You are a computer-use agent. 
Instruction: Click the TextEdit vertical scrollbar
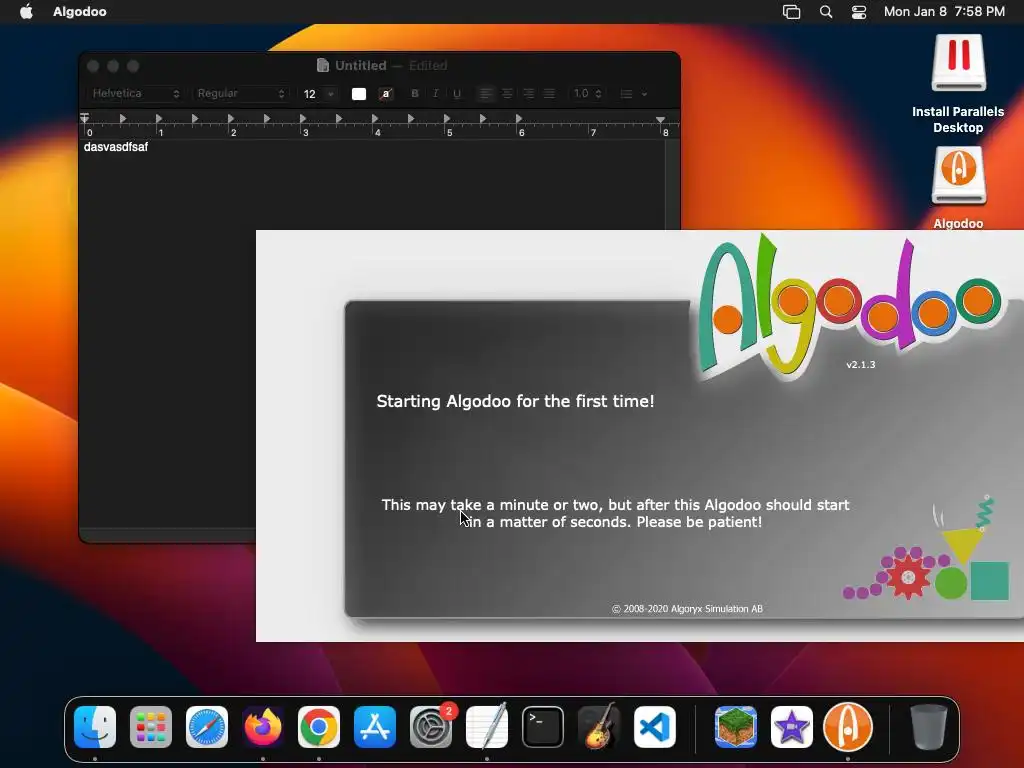[671, 184]
